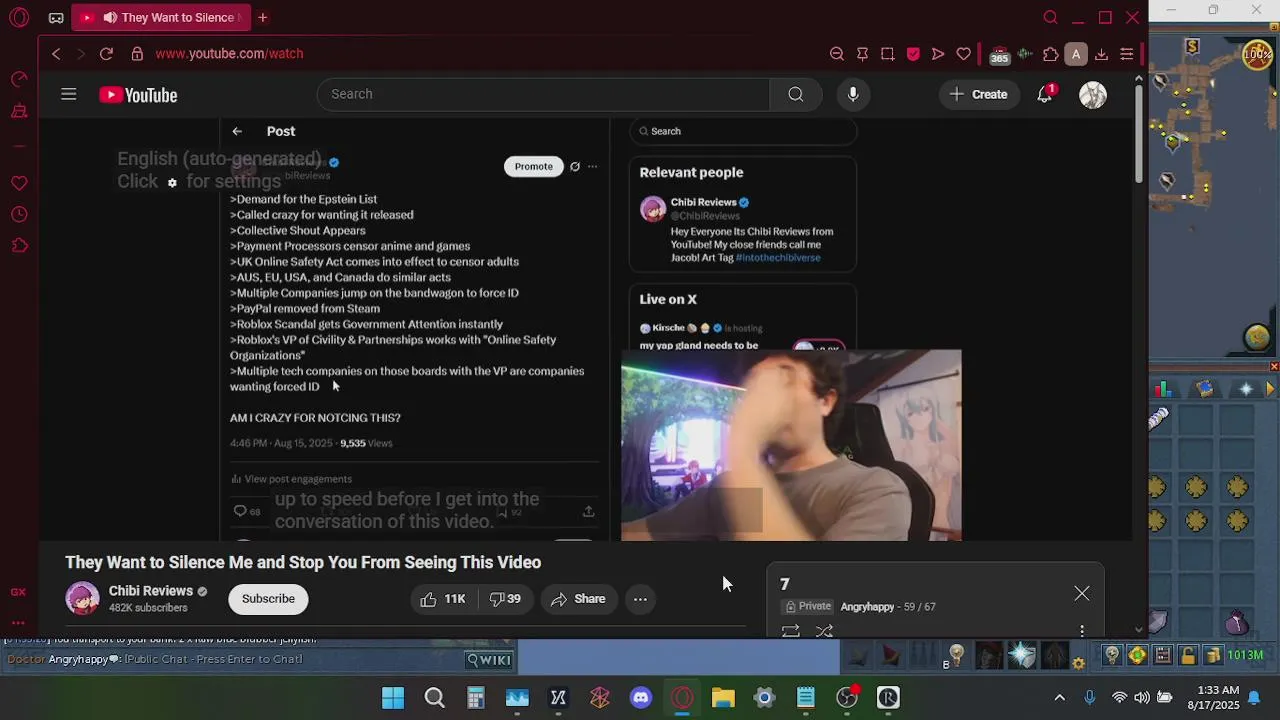Screen dimensions: 1280x720
Task: Click the YouTube search input field
Action: [x=544, y=94]
